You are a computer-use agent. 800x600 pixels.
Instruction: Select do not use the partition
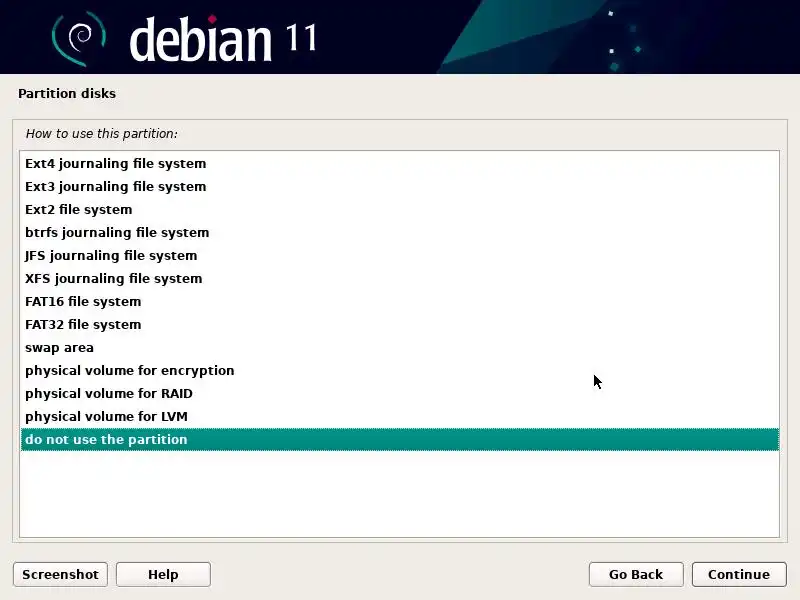pyautogui.click(x=399, y=439)
